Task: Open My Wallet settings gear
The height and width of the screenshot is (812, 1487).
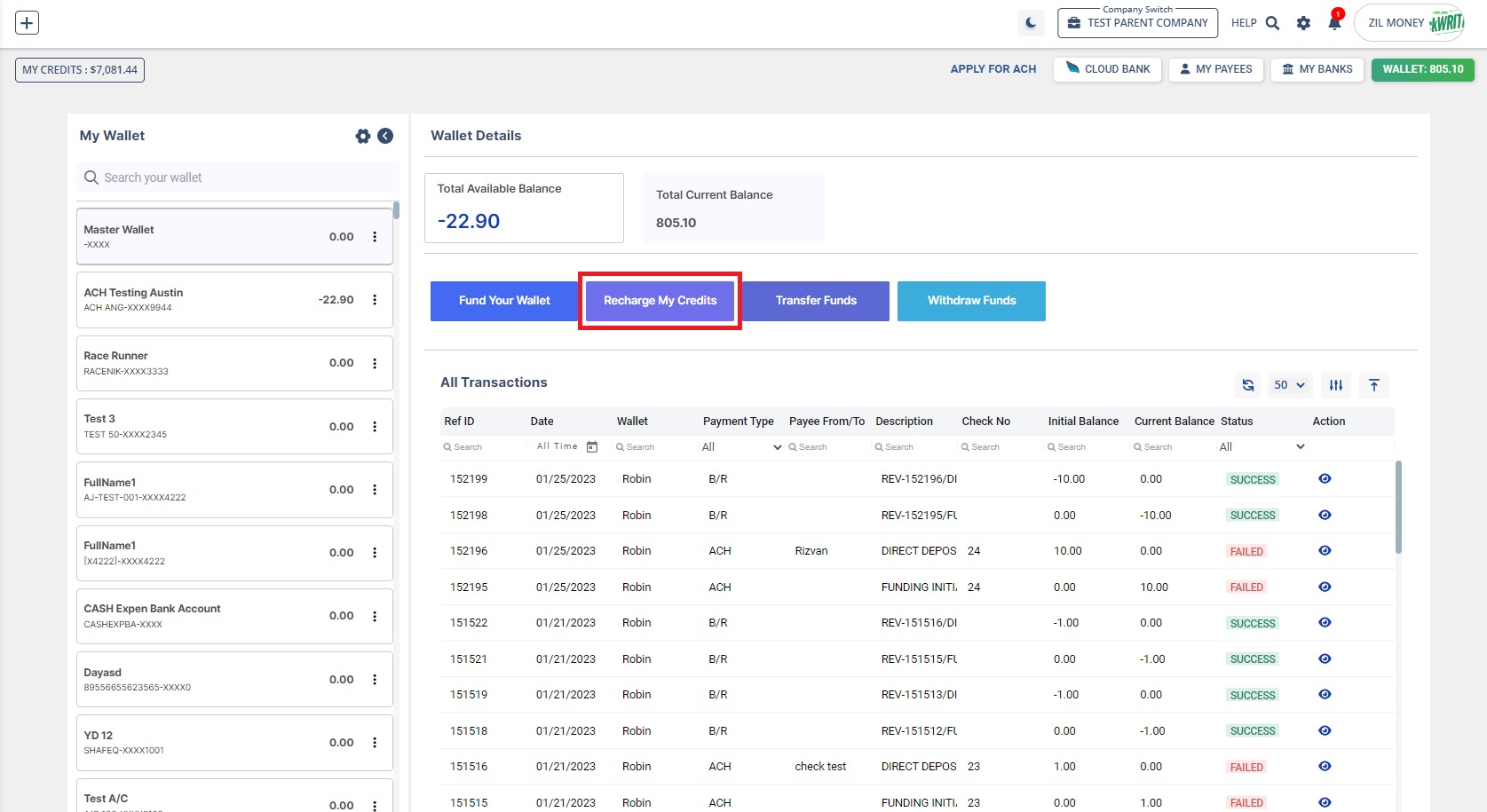Action: tap(363, 136)
